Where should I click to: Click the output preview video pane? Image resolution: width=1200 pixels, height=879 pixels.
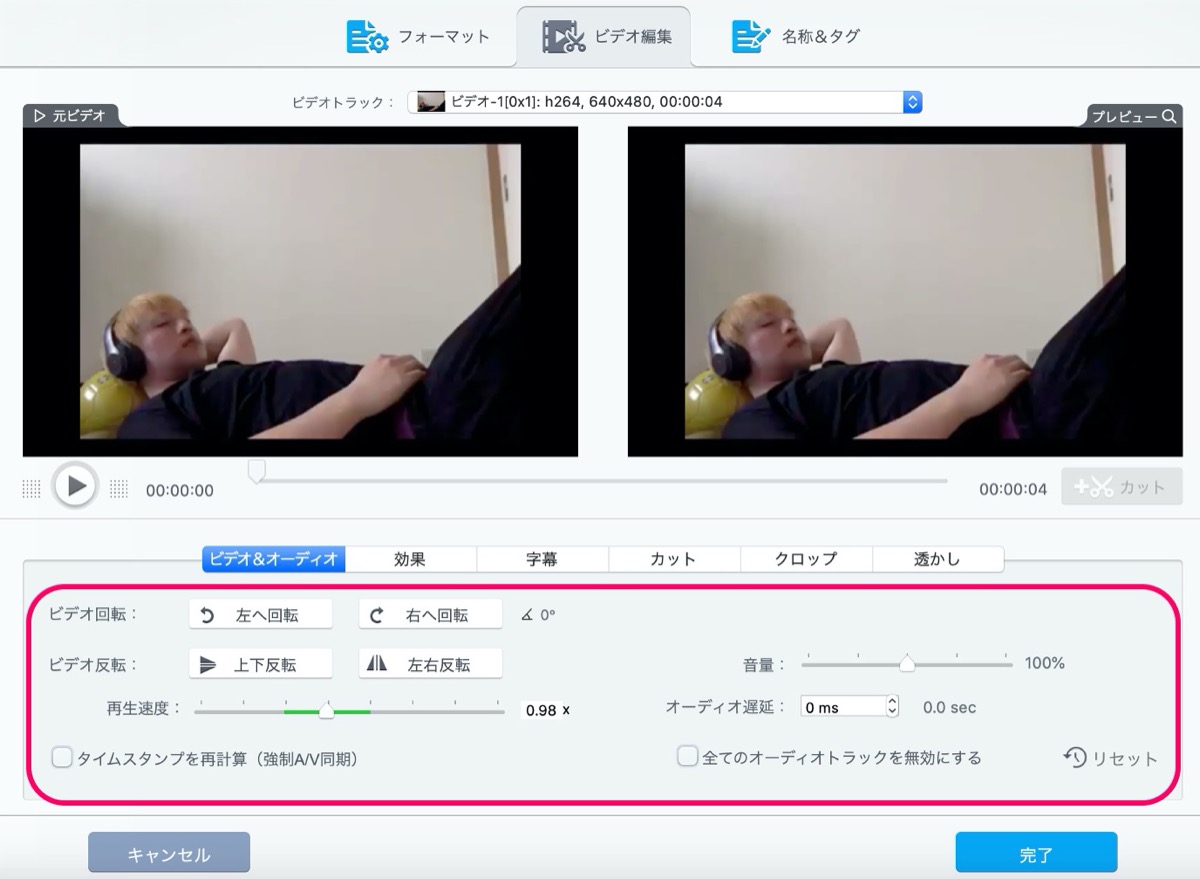click(906, 292)
